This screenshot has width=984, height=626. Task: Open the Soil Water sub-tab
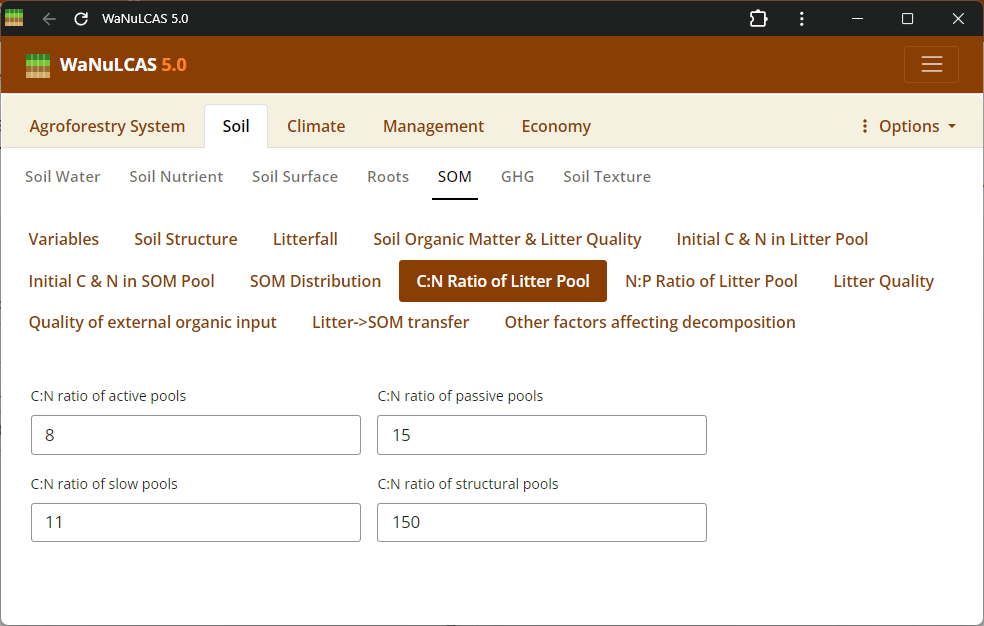(63, 177)
